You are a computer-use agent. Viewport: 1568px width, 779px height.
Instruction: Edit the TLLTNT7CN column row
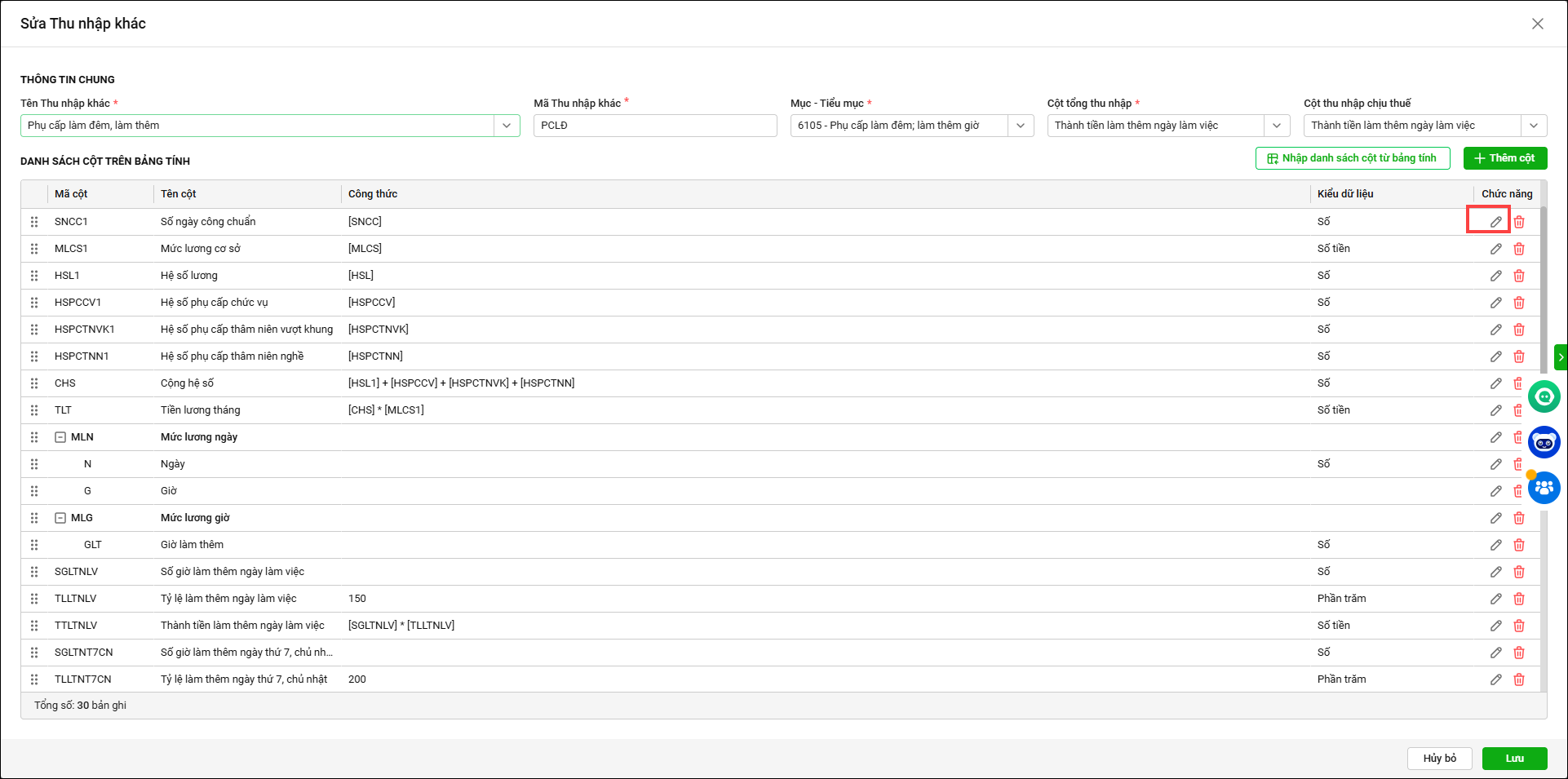[x=1495, y=679]
